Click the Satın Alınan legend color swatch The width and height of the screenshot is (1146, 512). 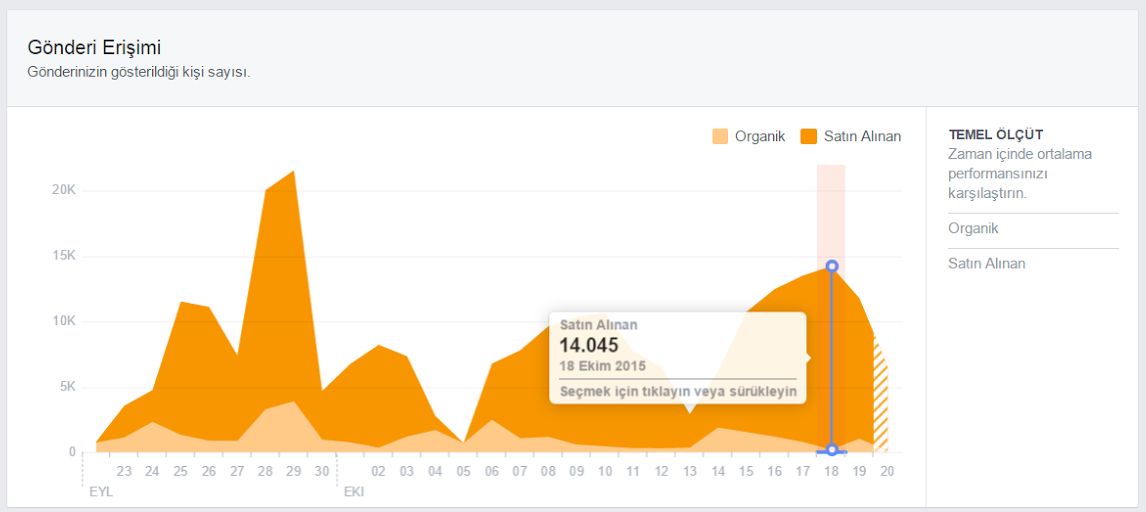click(x=809, y=137)
